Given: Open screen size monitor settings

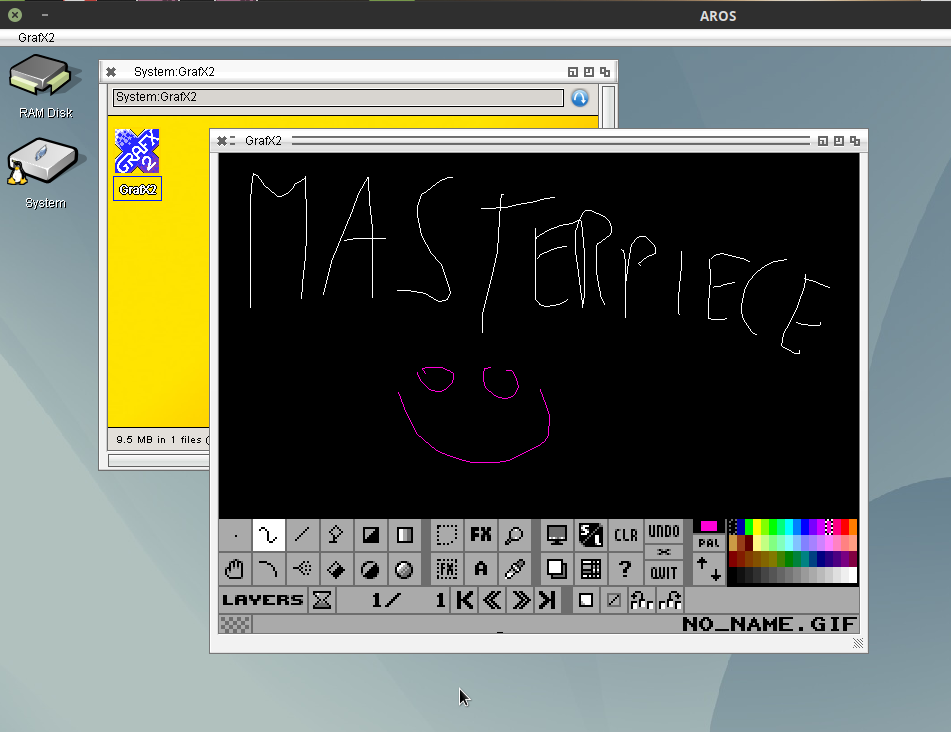Looking at the screenshot, I should pos(557,535).
